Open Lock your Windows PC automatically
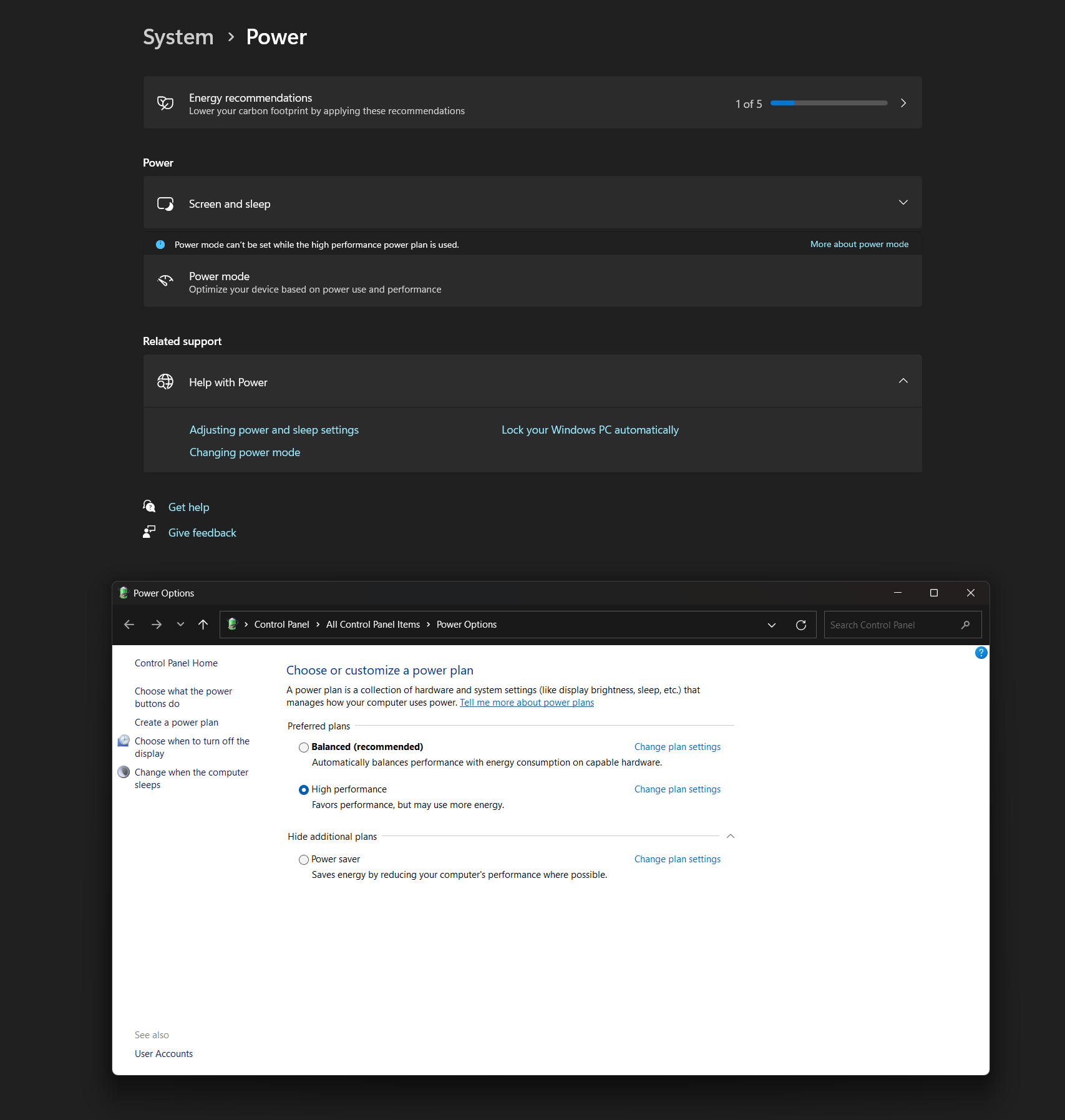1065x1120 pixels. 590,430
